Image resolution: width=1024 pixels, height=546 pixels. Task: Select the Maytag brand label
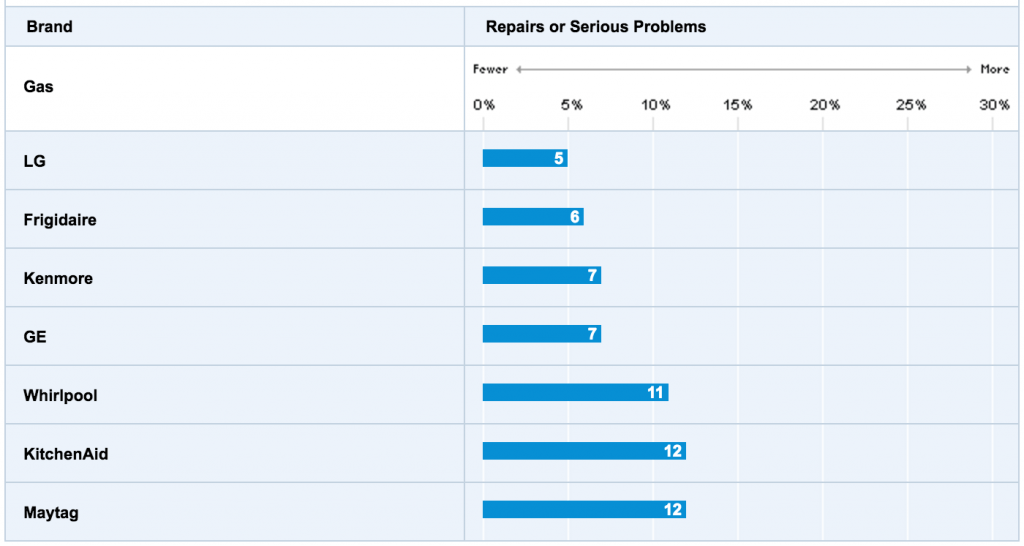[x=51, y=513]
